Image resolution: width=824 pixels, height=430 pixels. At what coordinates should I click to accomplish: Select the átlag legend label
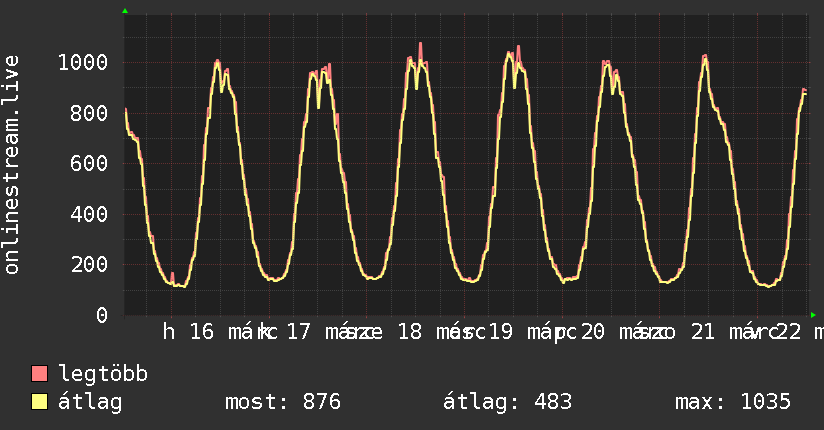[90, 403]
